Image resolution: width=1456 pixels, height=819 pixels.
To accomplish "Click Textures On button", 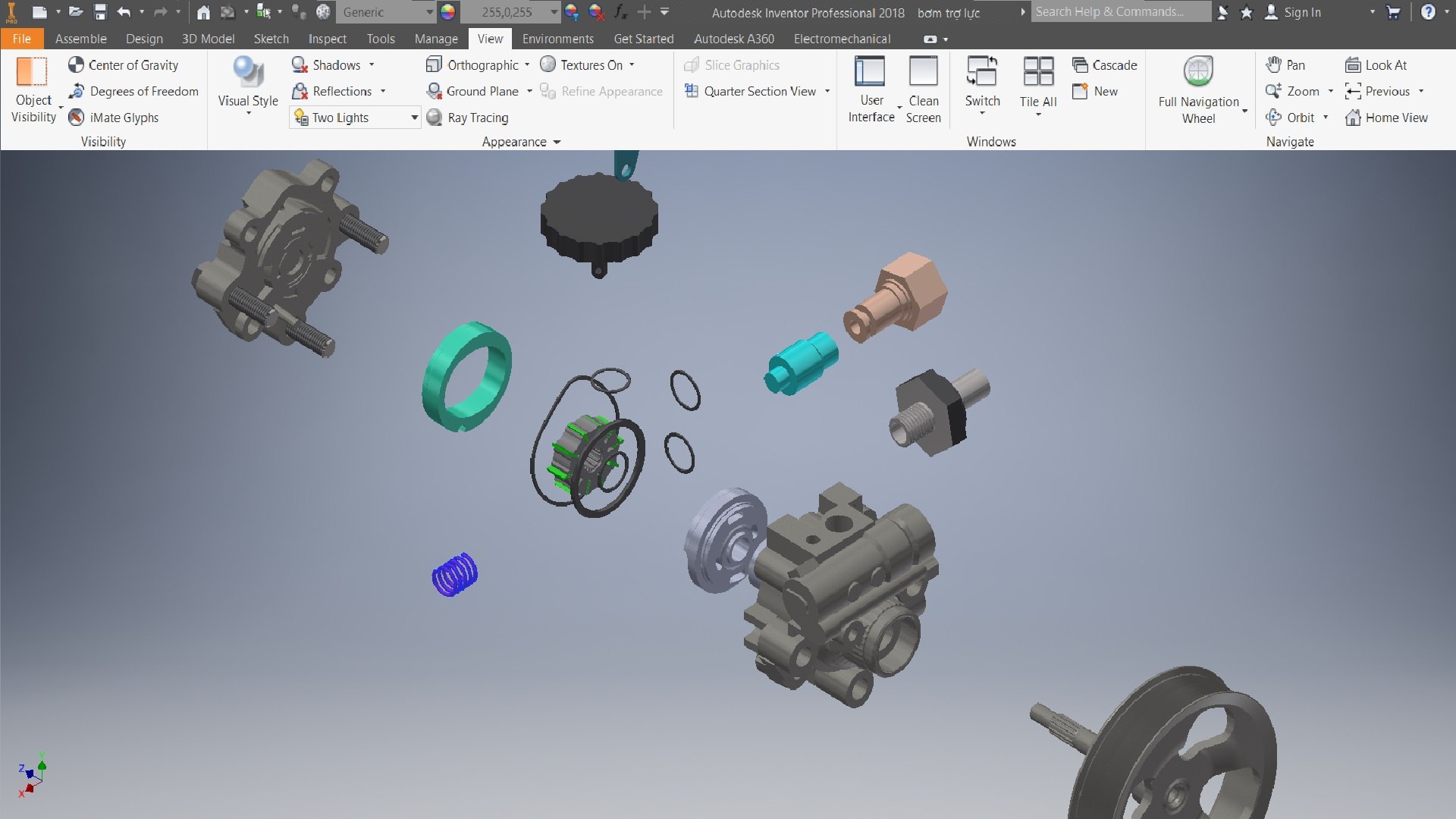I will click(x=582, y=65).
